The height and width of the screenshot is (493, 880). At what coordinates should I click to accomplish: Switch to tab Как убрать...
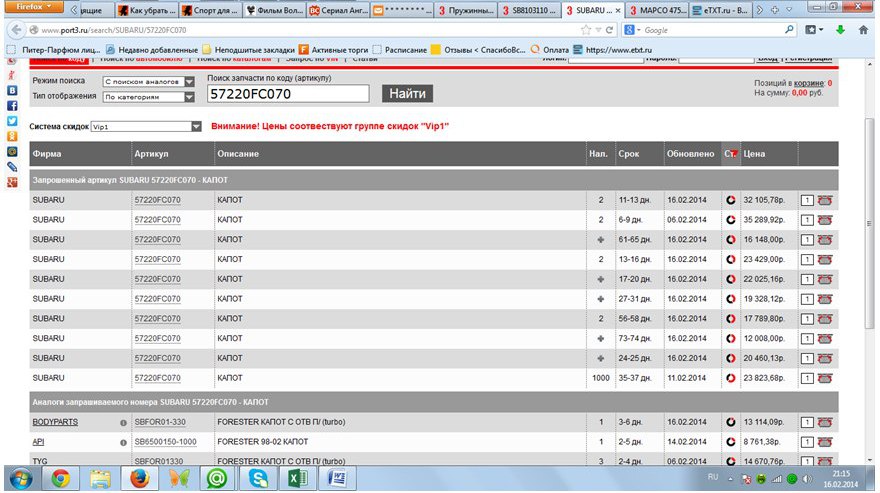click(147, 10)
